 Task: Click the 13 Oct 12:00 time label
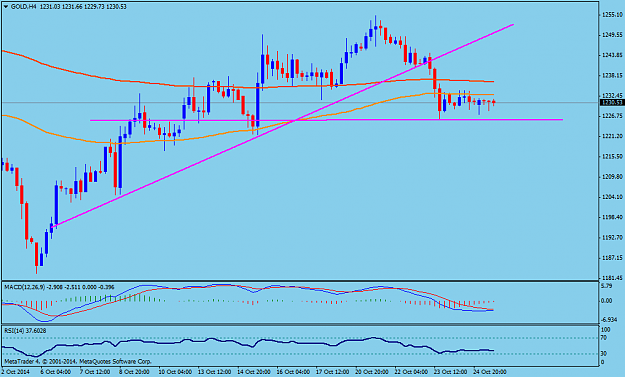(x=214, y=372)
